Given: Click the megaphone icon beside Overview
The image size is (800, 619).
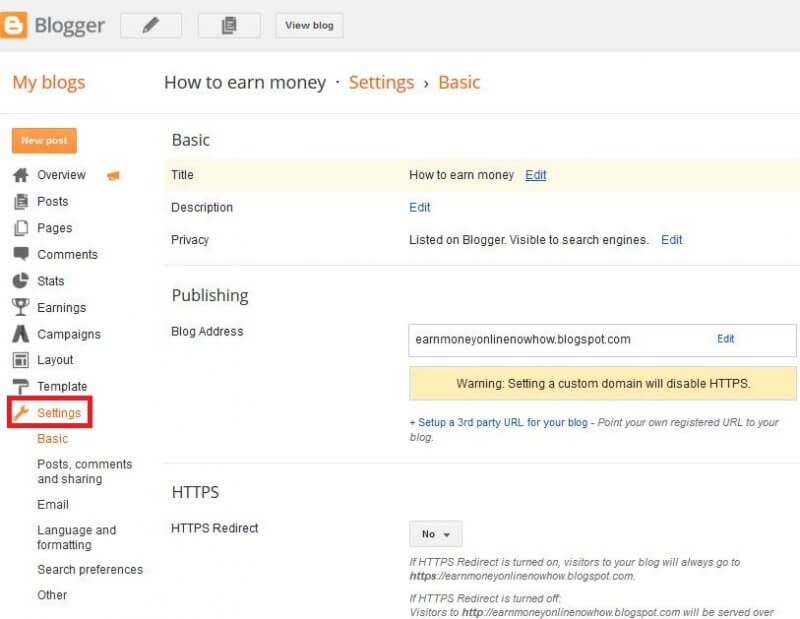Looking at the screenshot, I should click(113, 176).
